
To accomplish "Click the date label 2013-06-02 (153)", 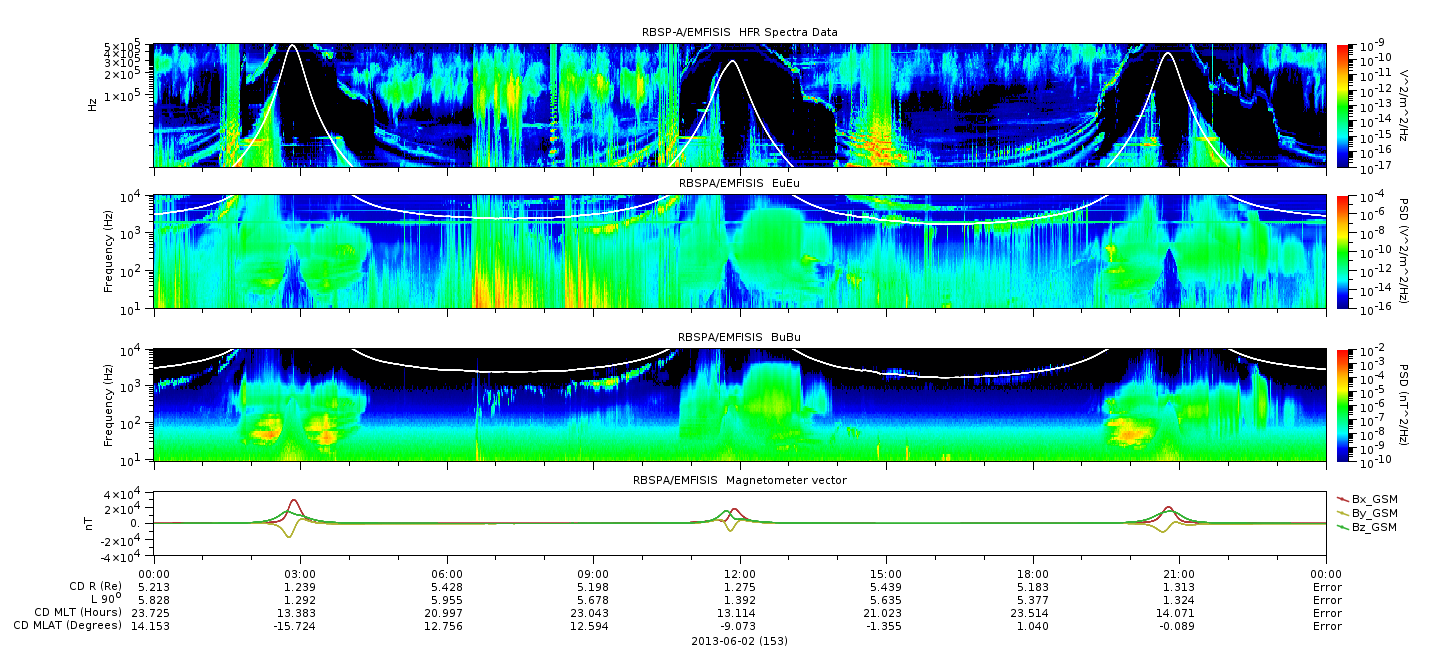I will point(739,640).
